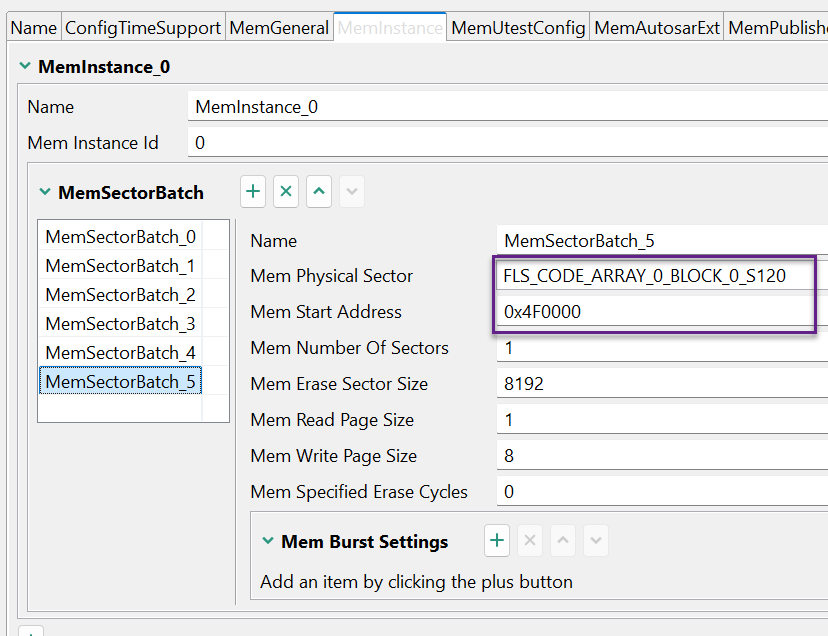828x636 pixels.
Task: Click the Mem Start Address label
Action: (x=326, y=312)
